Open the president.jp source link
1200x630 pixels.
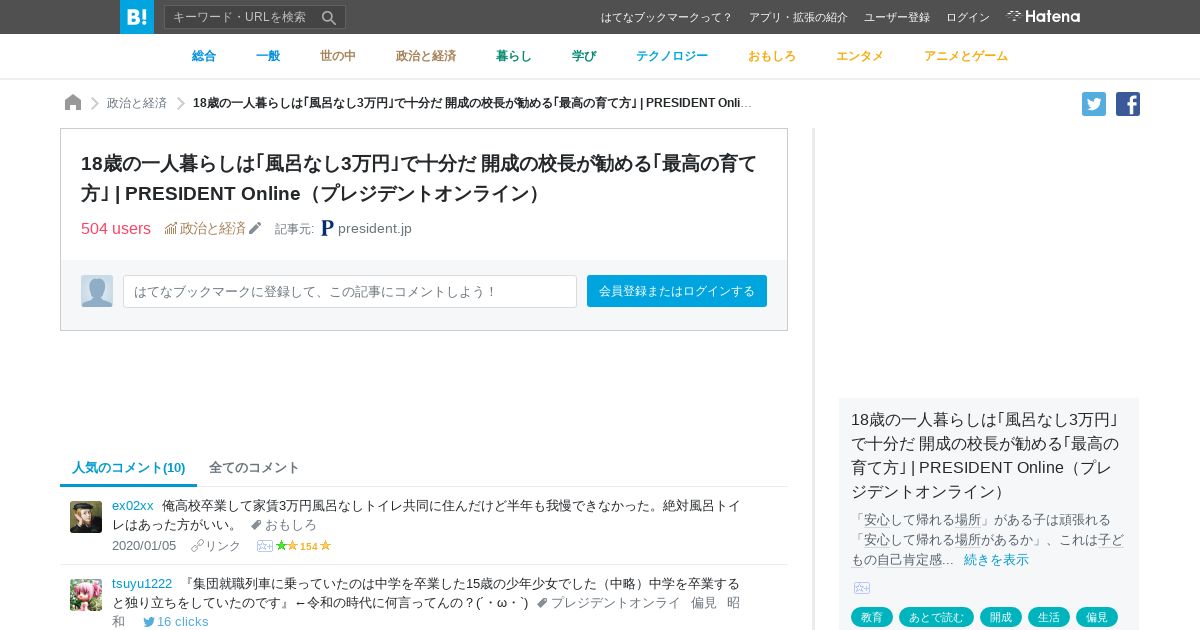tap(375, 228)
